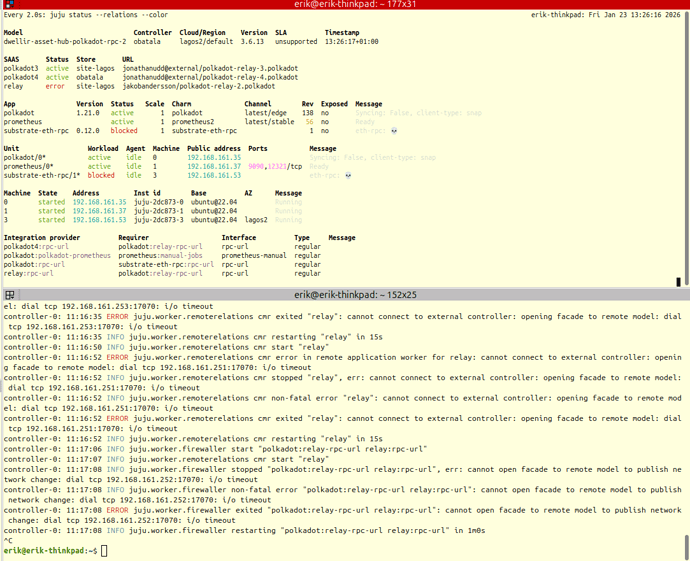690x561 pixels.
Task: Click the Cloud/Region value 'lagos2/default'
Action: pyautogui.click(x=206, y=42)
